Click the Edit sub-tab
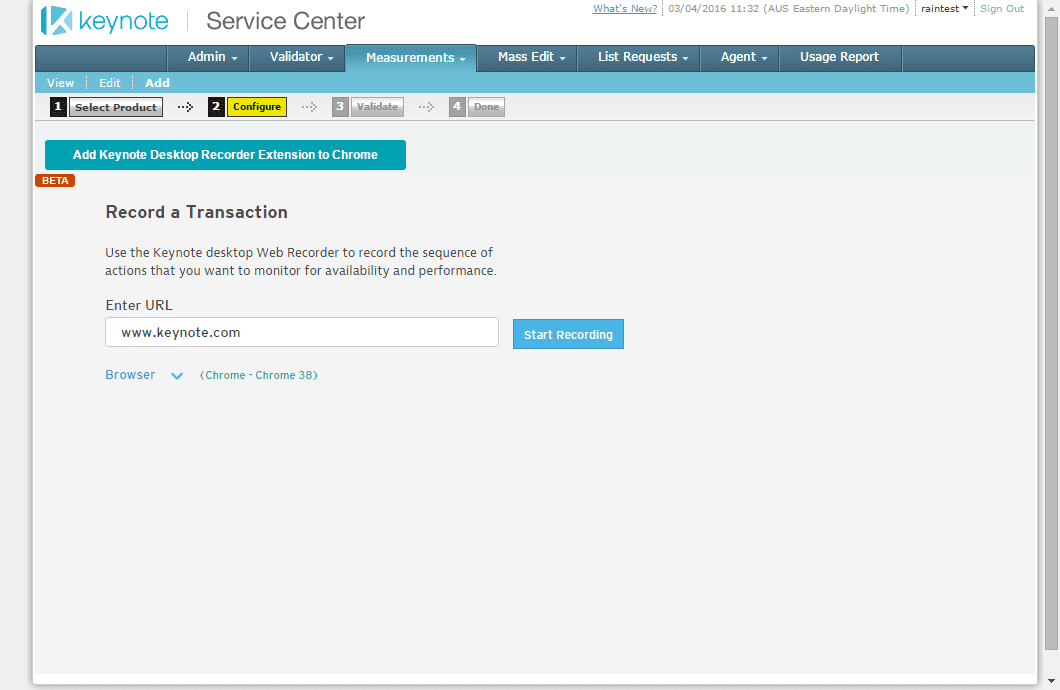 (x=110, y=83)
